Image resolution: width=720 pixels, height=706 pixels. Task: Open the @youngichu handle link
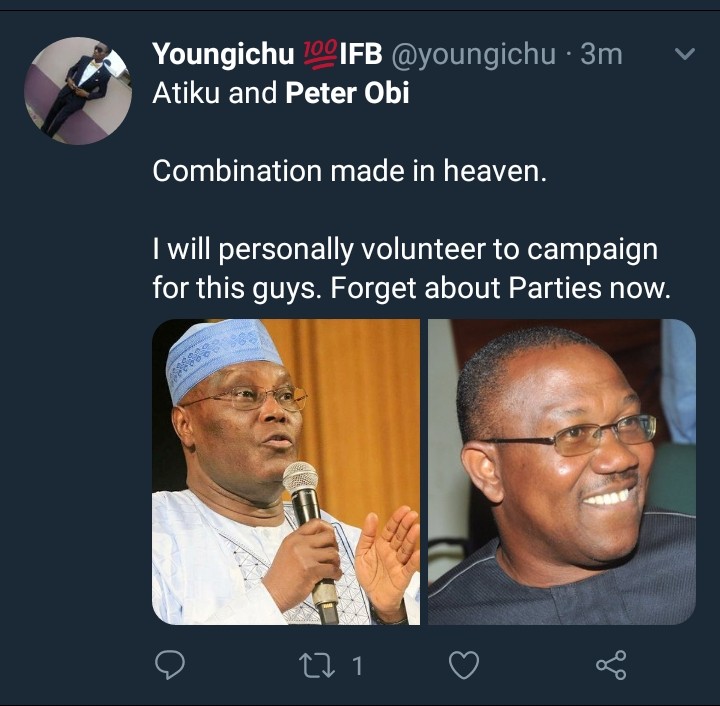472,54
